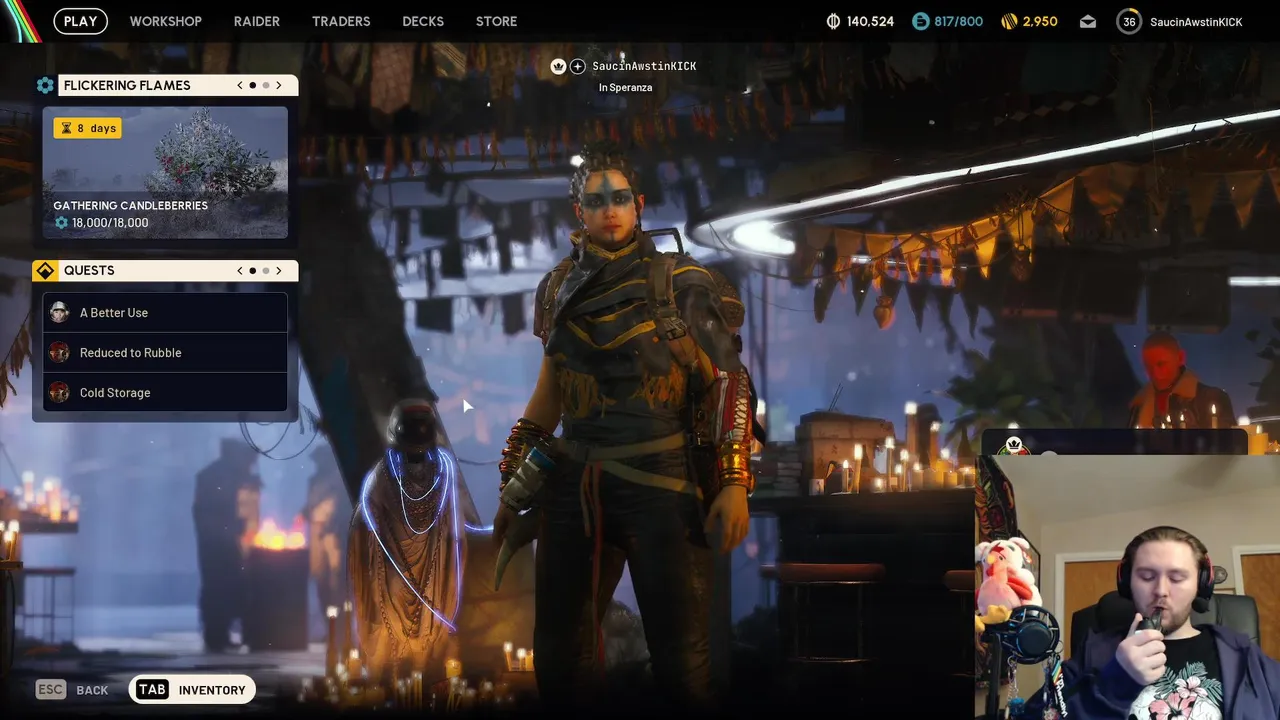
Task: Click the In Speranza status text
Action: pos(625,87)
